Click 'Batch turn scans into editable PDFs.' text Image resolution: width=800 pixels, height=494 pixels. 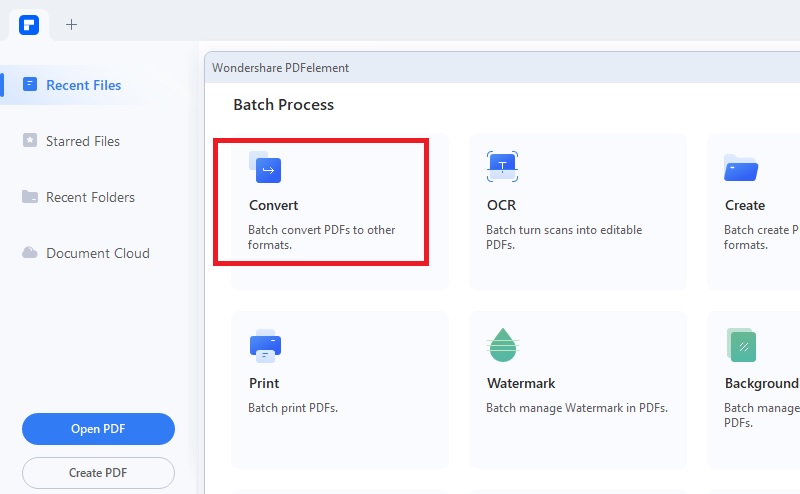click(564, 237)
